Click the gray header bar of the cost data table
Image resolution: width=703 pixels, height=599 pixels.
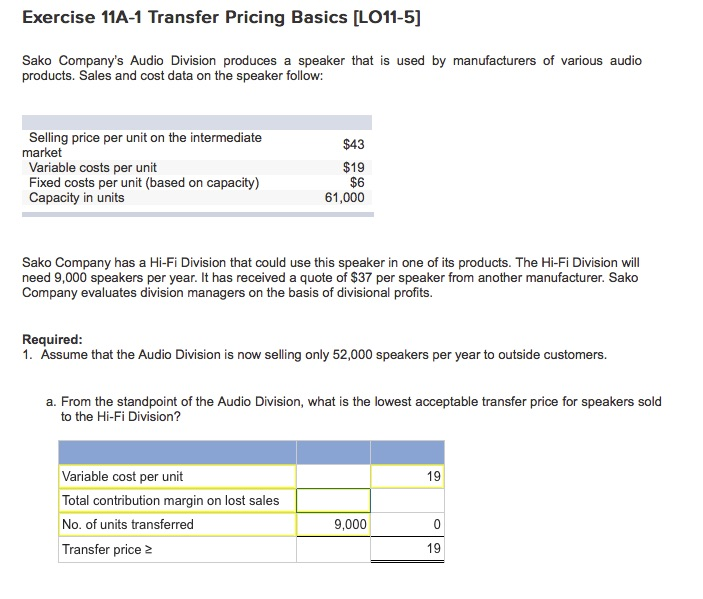tap(196, 122)
